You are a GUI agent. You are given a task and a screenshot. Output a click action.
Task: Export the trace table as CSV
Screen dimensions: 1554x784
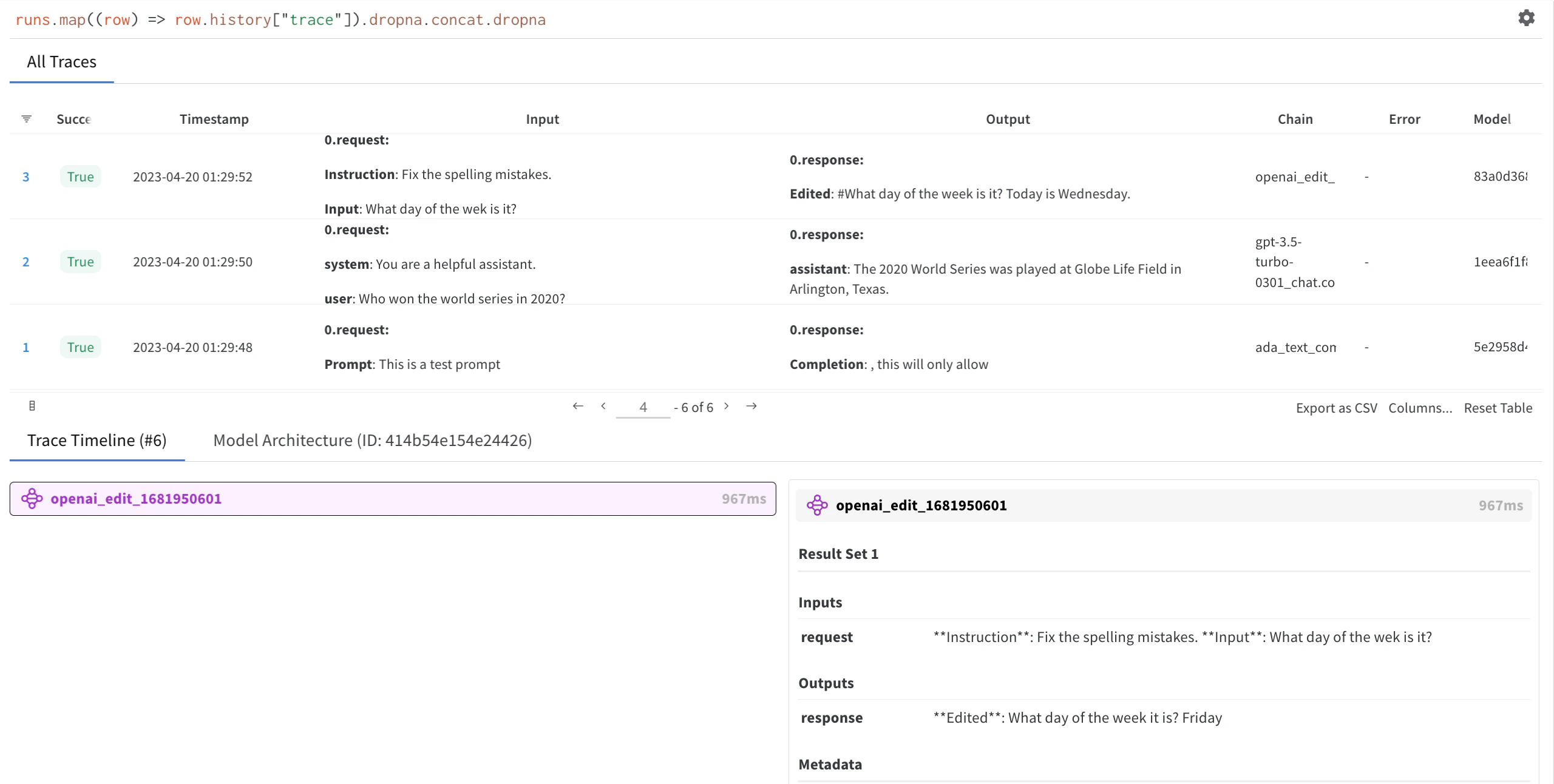(x=1337, y=407)
